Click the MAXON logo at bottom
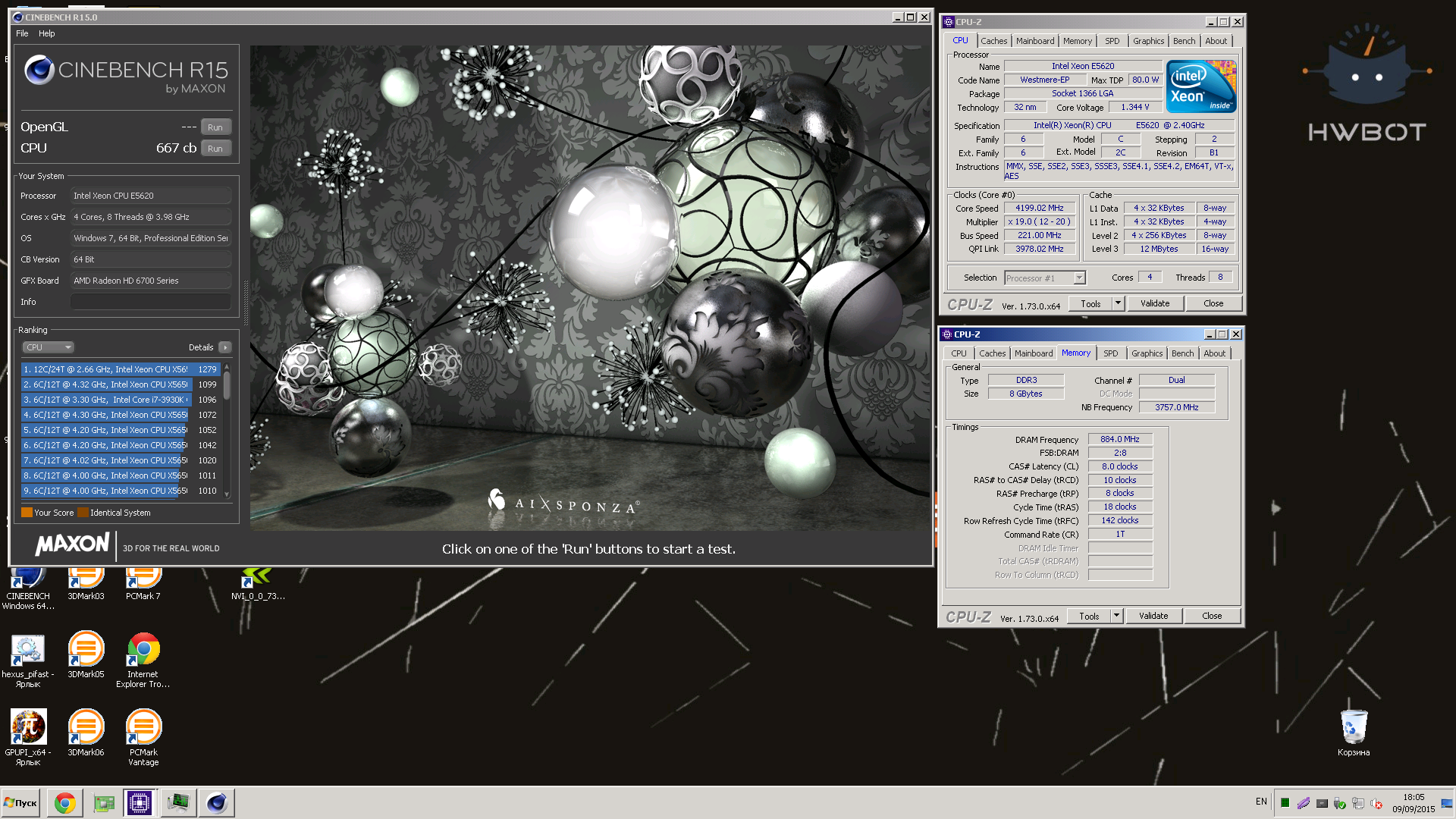Viewport: 1456px width, 819px height. tap(72, 544)
